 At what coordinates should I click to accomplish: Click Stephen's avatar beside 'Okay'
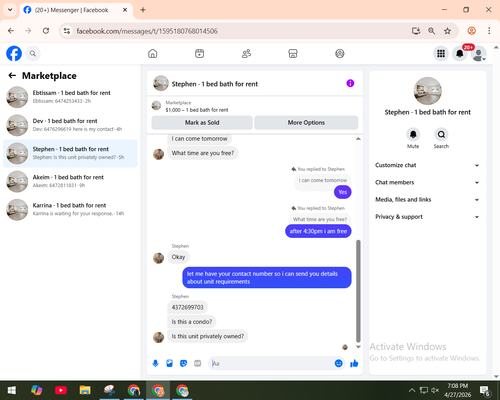click(159, 258)
